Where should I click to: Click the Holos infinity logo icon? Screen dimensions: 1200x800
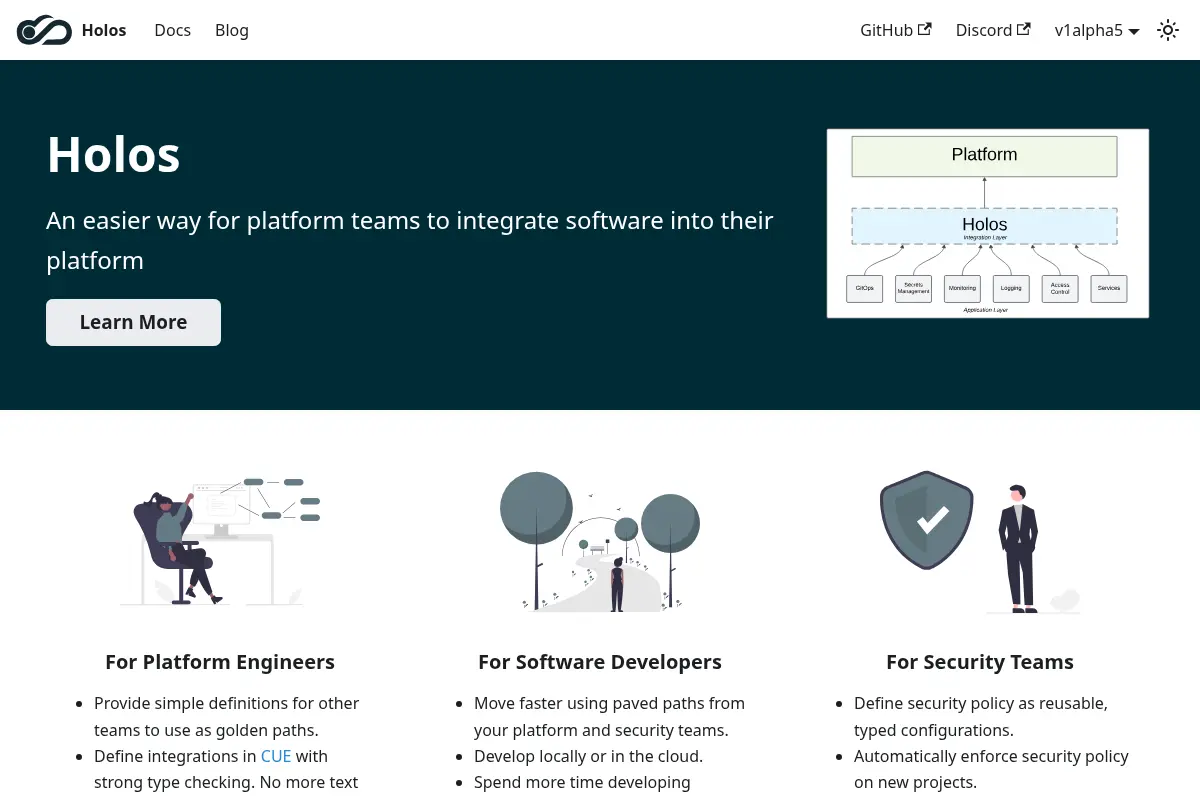pos(44,30)
